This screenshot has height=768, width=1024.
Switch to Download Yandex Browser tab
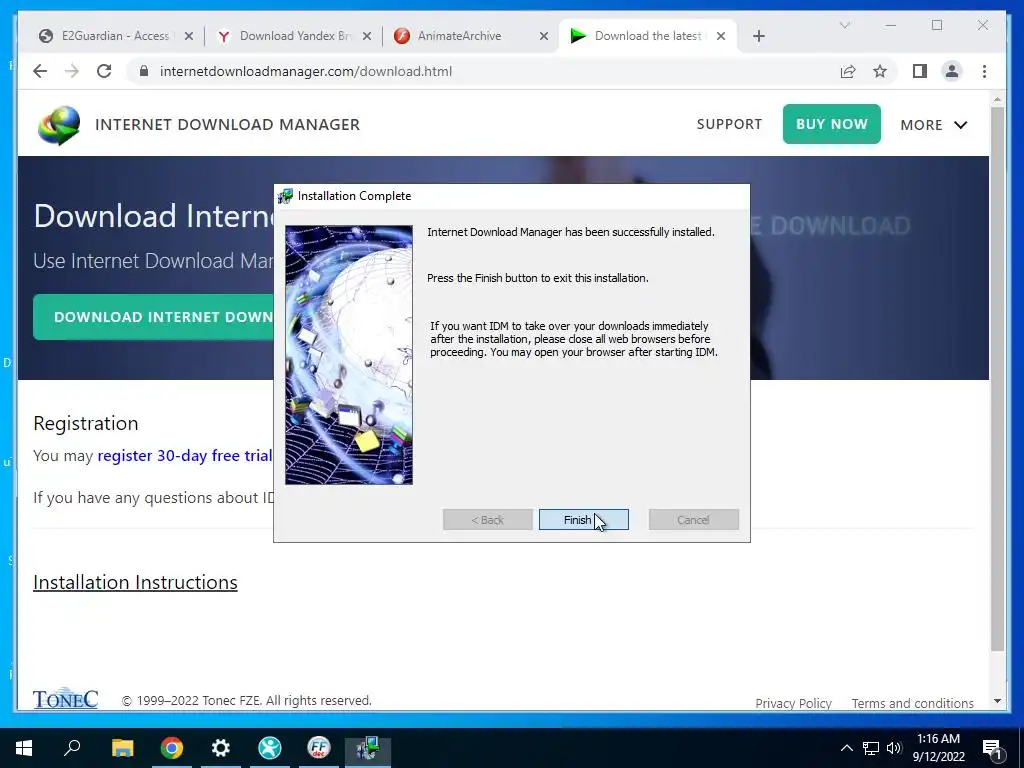[x=295, y=36]
